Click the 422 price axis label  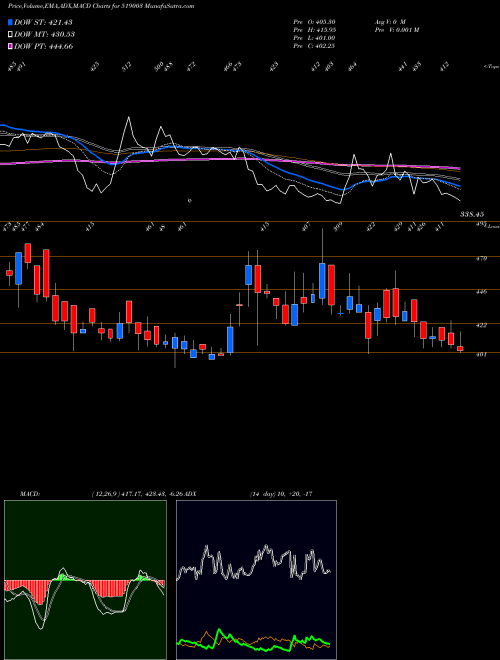[482, 325]
